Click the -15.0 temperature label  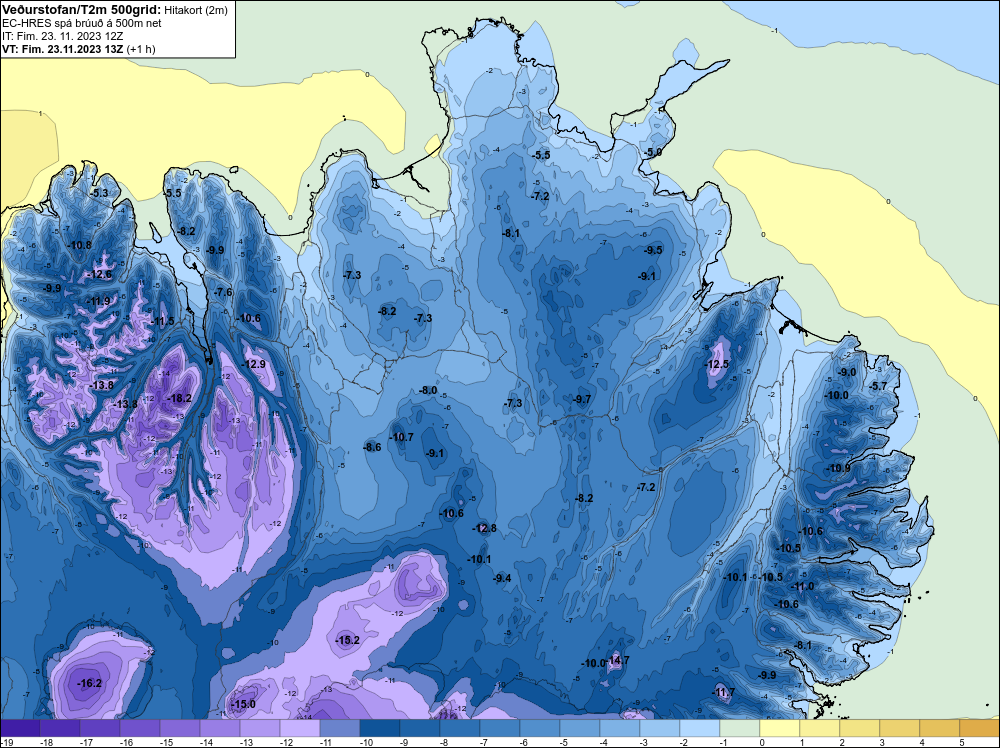[x=243, y=704]
